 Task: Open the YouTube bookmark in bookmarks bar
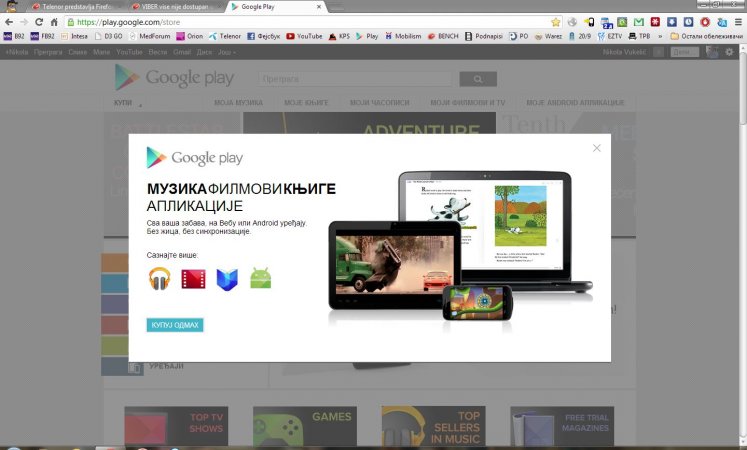[304, 36]
